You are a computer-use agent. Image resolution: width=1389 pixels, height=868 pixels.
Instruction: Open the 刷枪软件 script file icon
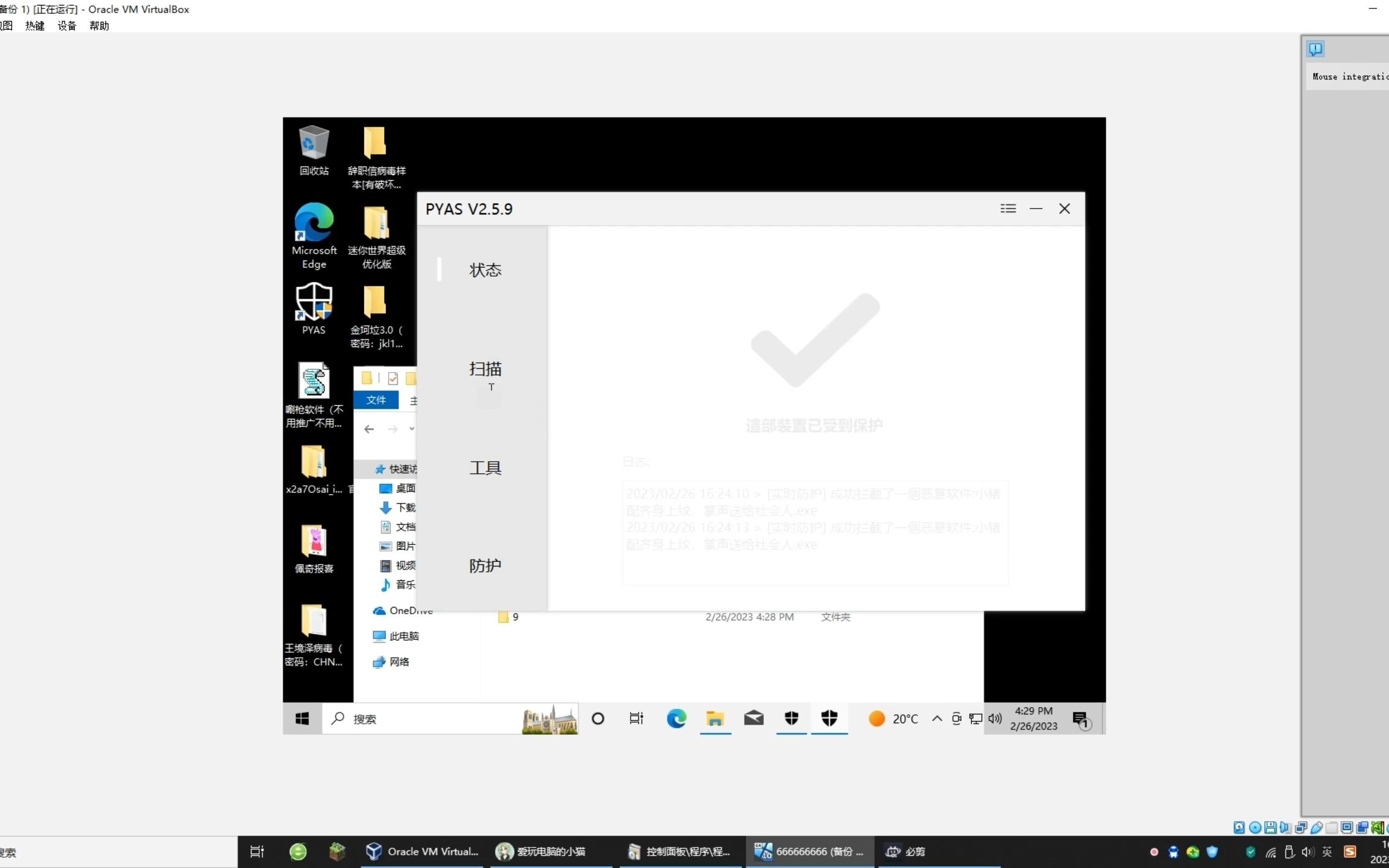pos(313,395)
